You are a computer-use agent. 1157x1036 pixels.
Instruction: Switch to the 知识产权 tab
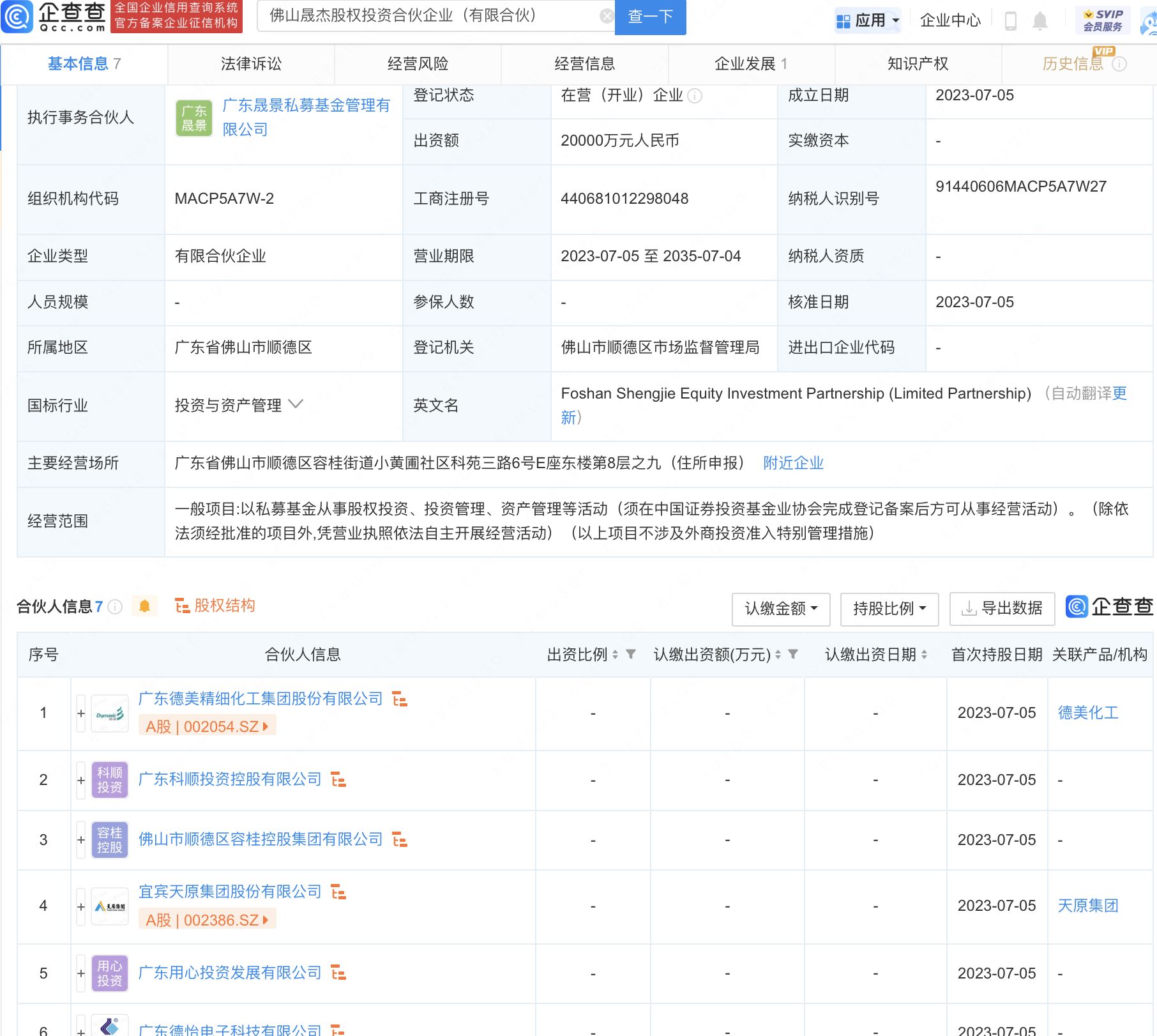pyautogui.click(x=918, y=64)
